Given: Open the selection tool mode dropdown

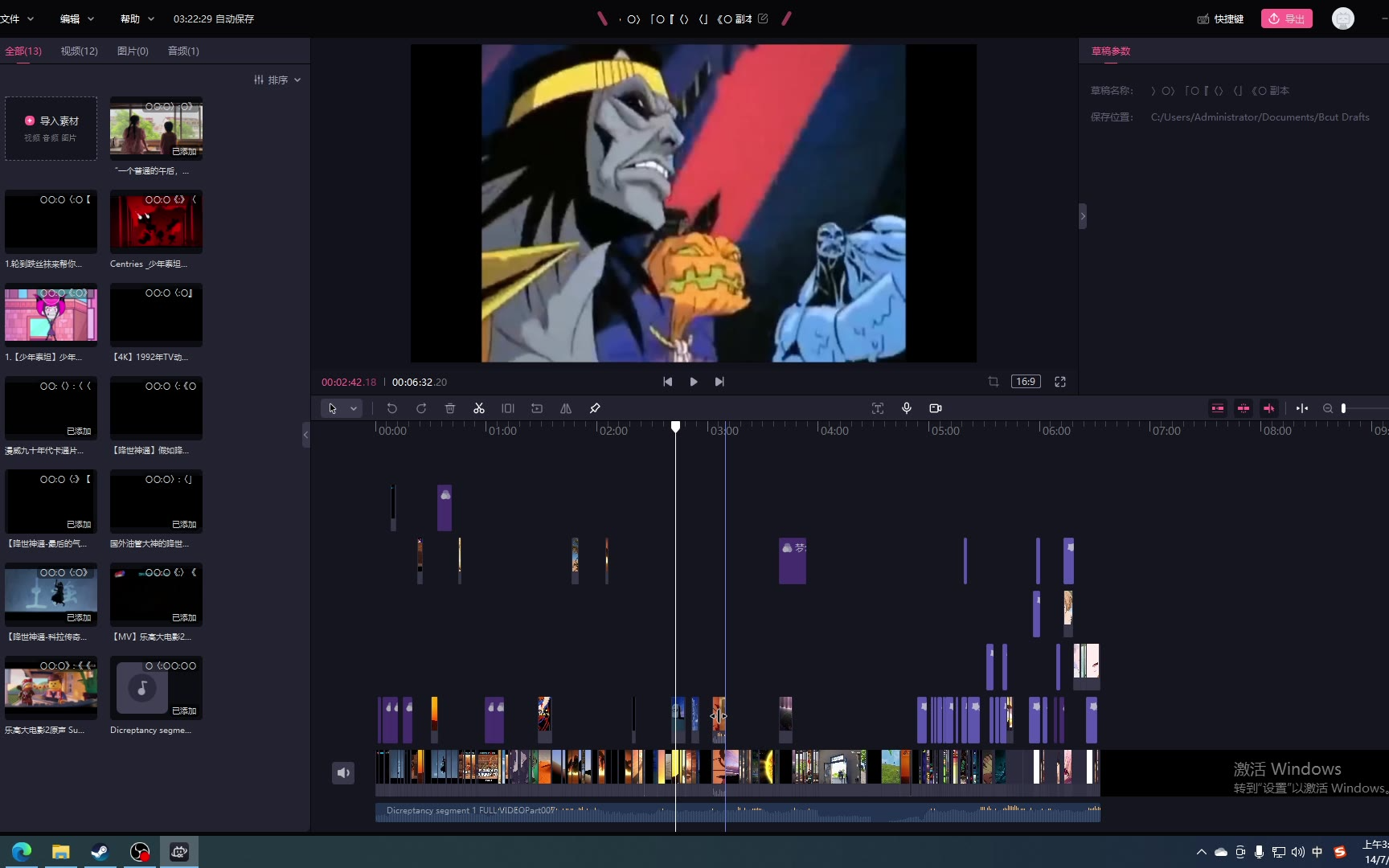Looking at the screenshot, I should 354,408.
